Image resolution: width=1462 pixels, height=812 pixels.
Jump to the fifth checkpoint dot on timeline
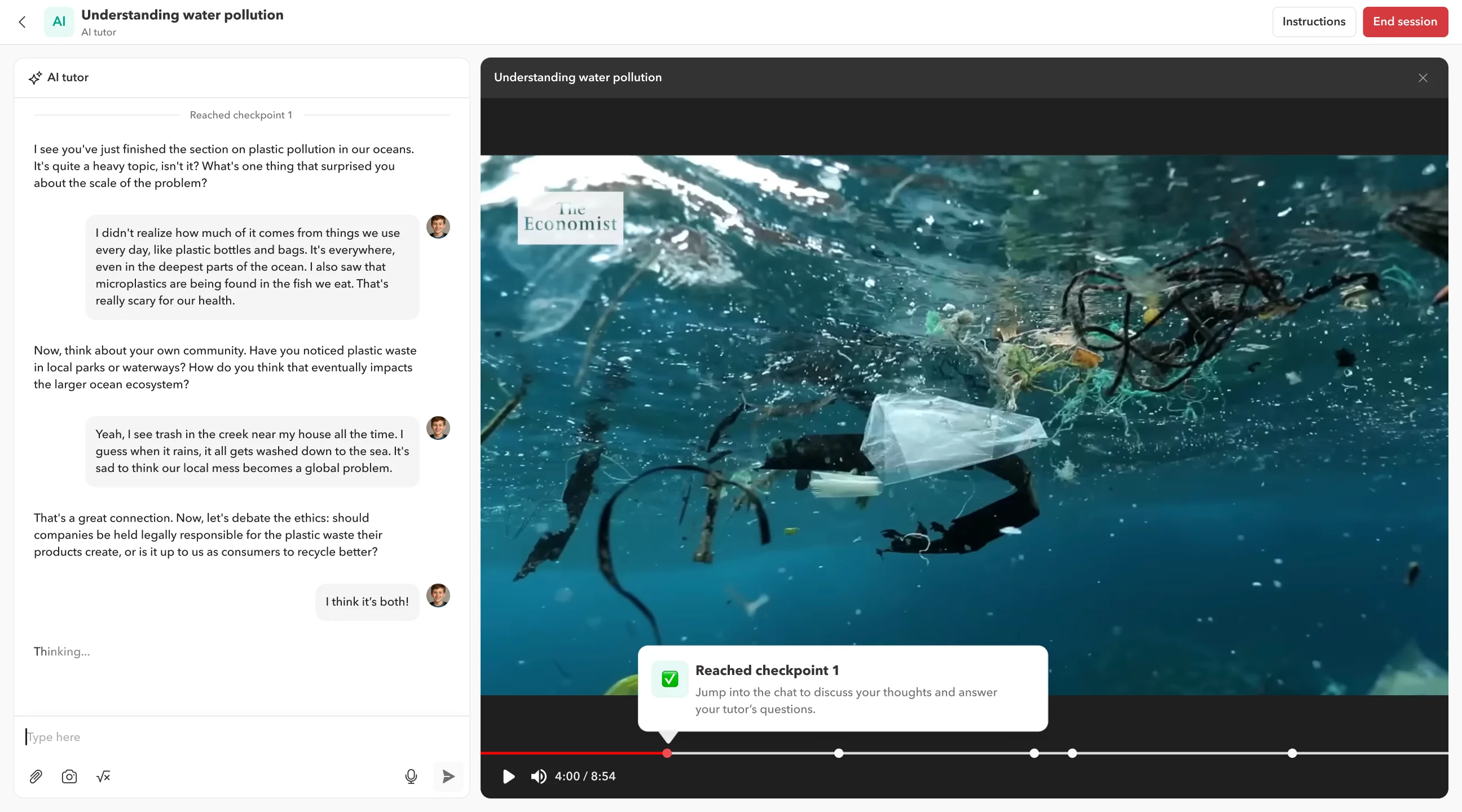pos(1292,753)
